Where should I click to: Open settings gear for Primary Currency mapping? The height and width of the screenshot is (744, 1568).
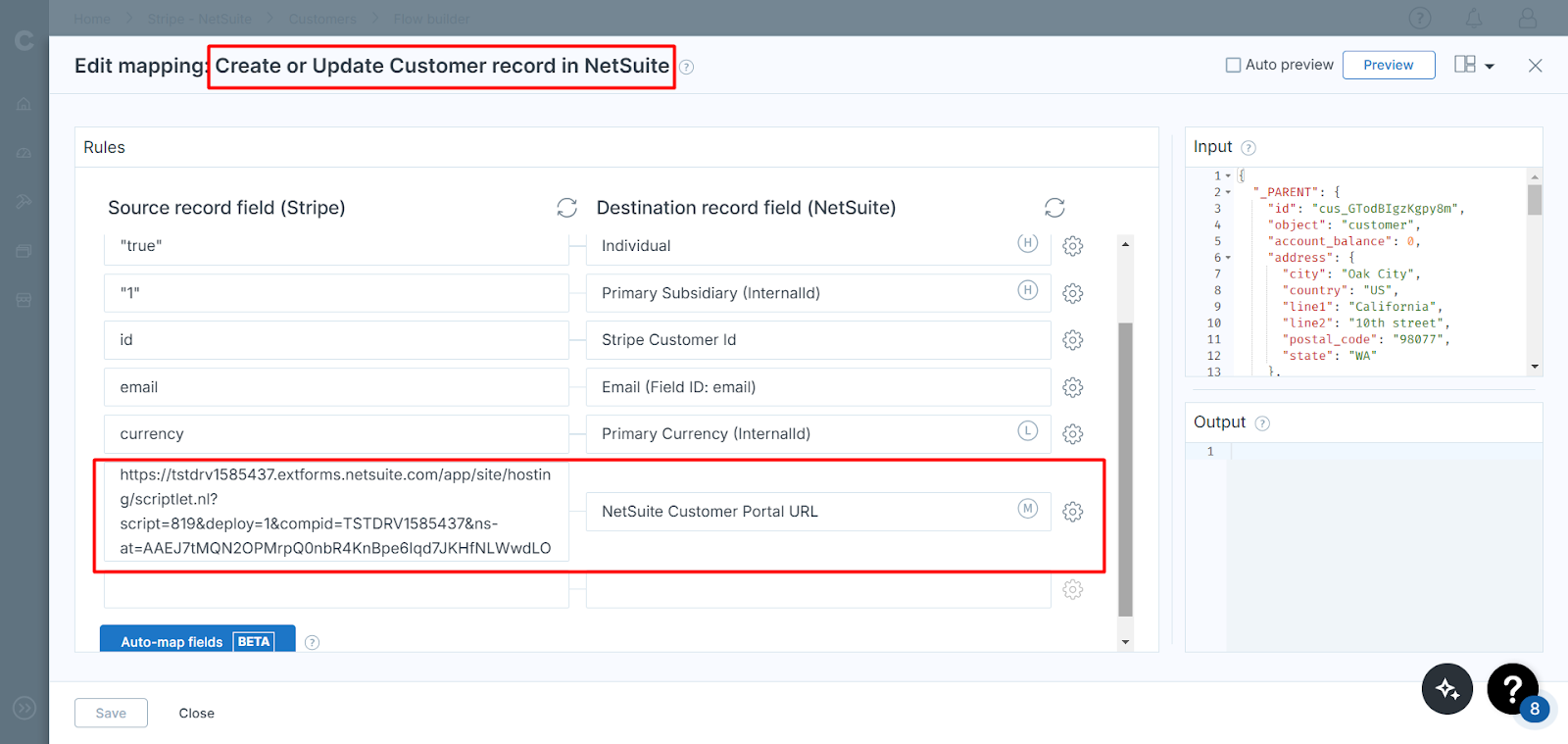[x=1073, y=434]
